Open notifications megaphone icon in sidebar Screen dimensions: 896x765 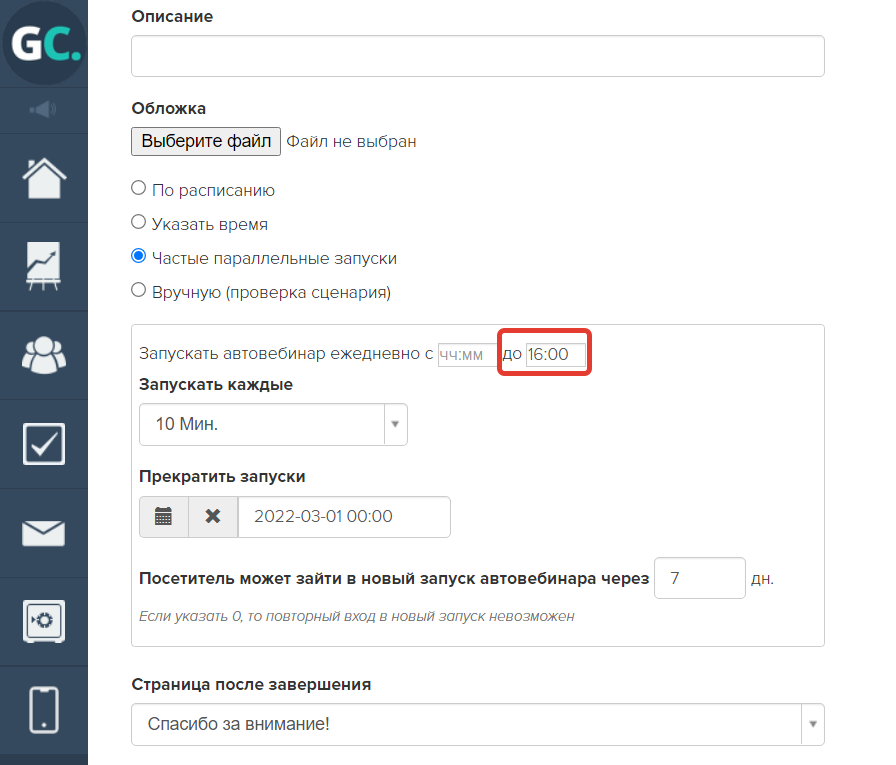tap(43, 109)
